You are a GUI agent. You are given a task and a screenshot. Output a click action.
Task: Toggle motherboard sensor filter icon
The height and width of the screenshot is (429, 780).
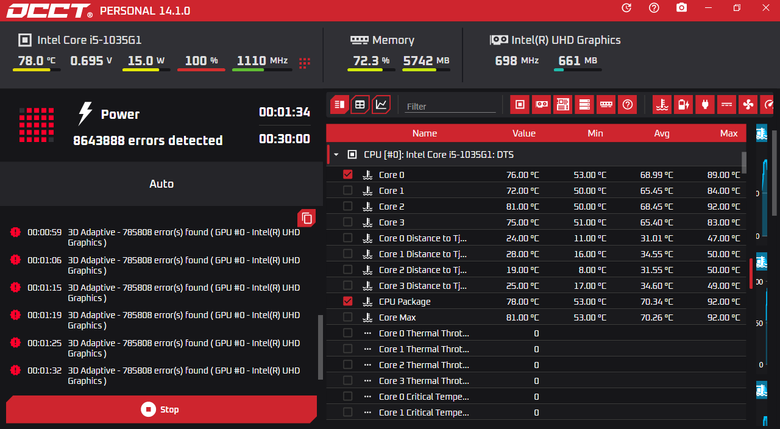pyautogui.click(x=563, y=105)
